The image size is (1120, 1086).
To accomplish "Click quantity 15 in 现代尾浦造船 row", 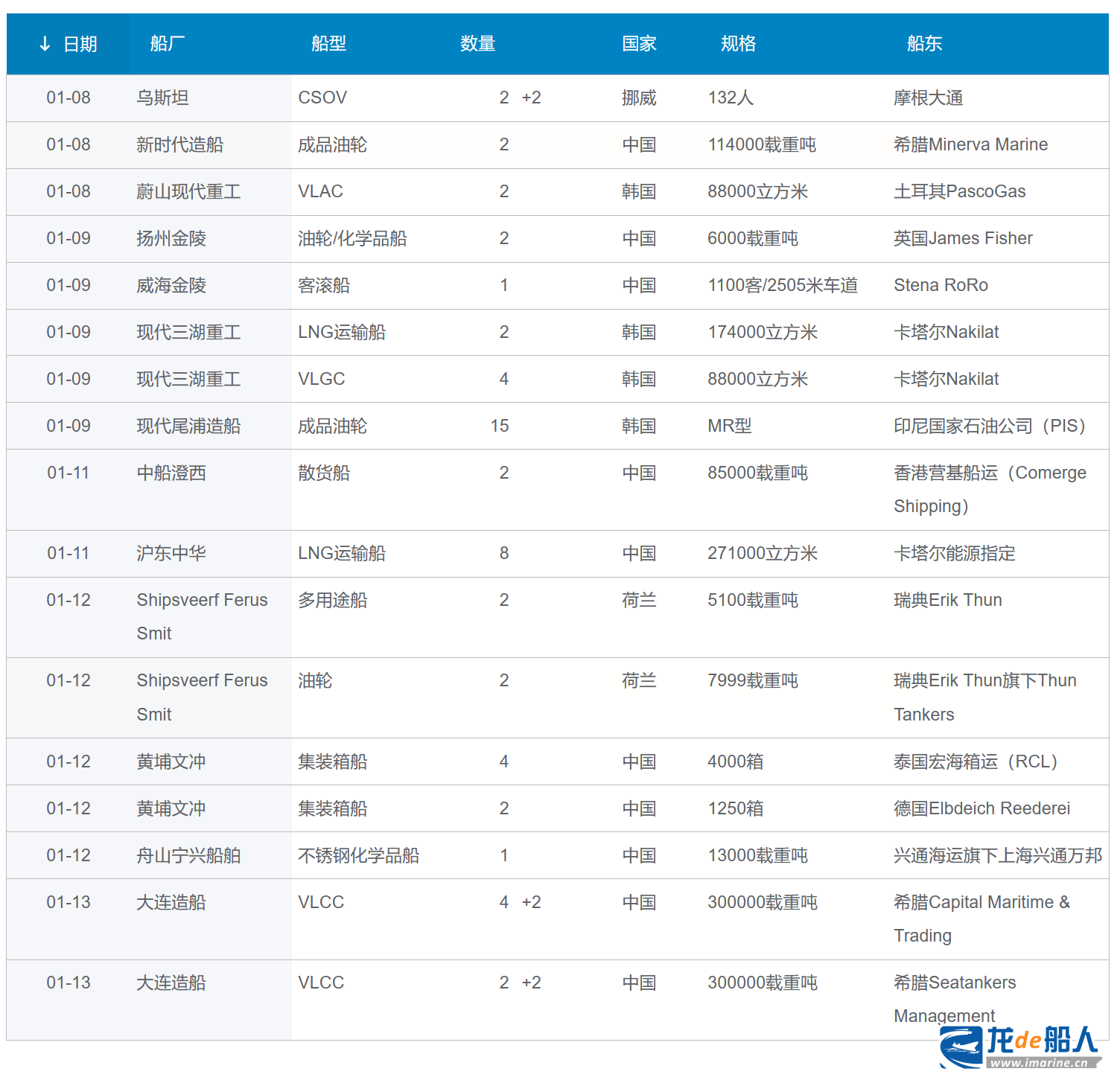I will [500, 426].
